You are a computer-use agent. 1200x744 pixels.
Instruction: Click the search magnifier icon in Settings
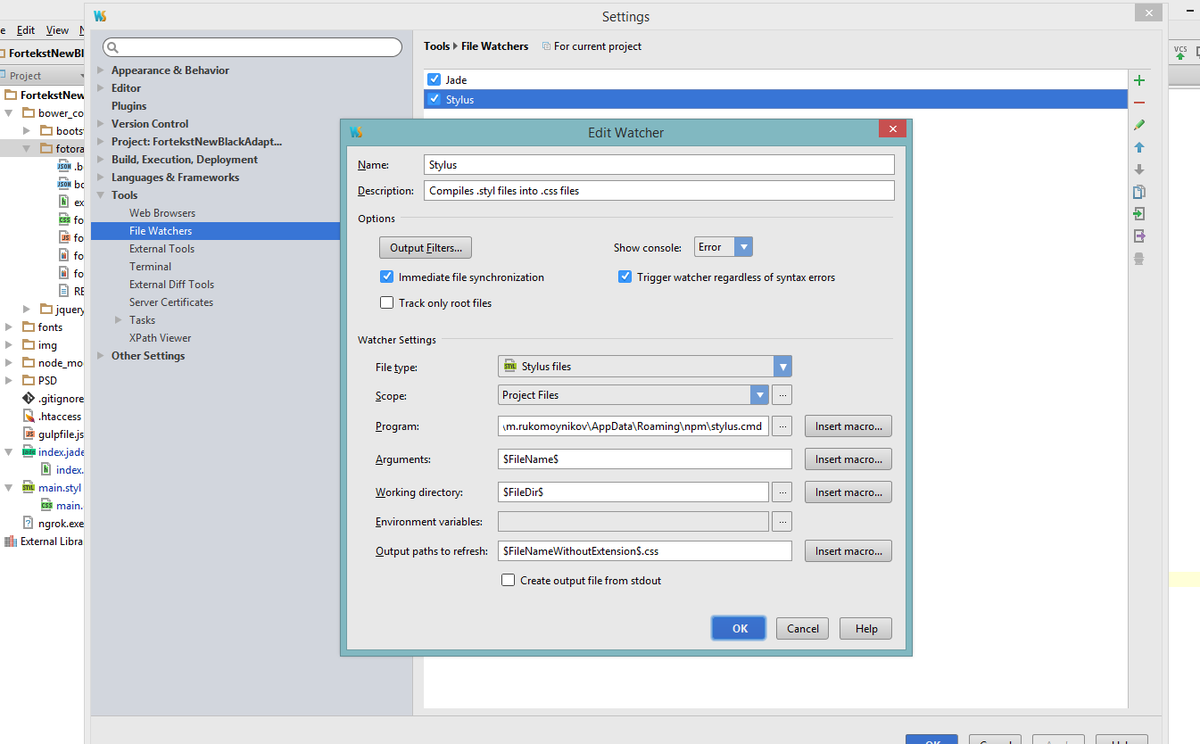pos(114,47)
